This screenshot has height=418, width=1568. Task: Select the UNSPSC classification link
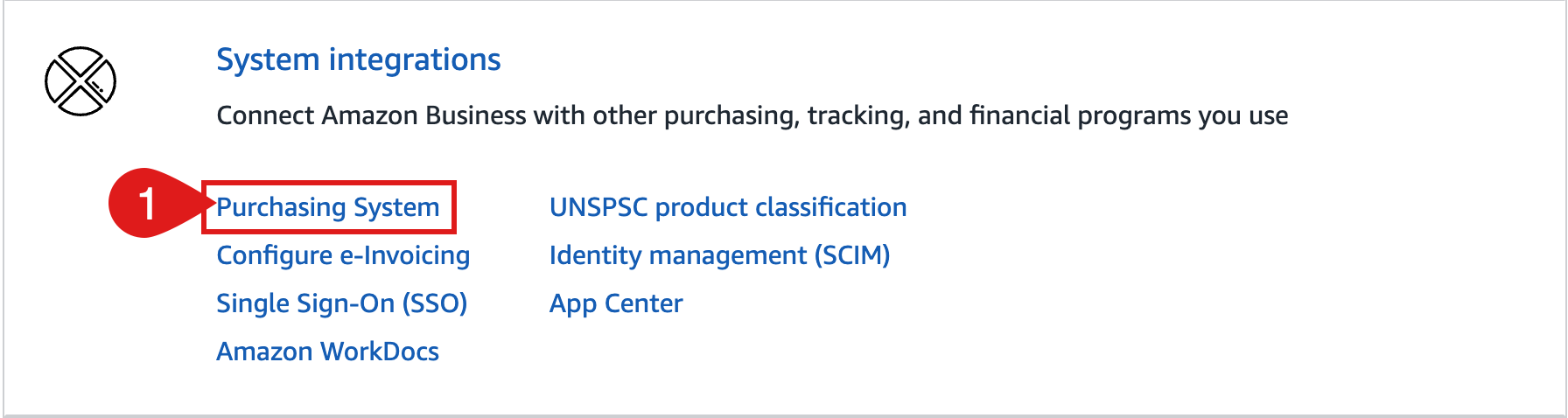(728, 207)
